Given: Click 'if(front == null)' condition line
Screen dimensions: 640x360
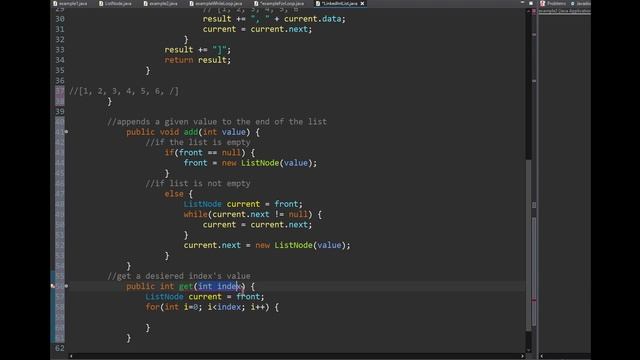Looking at the screenshot, I should point(210,153).
